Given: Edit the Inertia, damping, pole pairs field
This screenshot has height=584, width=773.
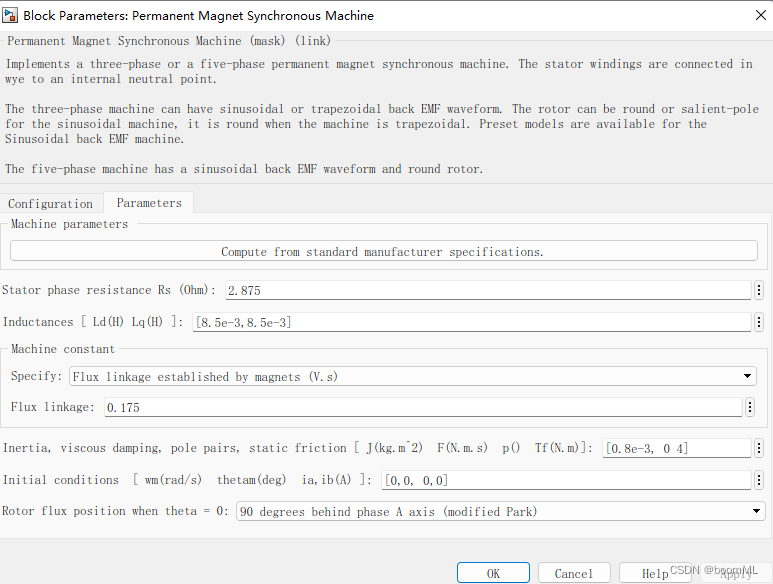Looking at the screenshot, I should [676, 448].
